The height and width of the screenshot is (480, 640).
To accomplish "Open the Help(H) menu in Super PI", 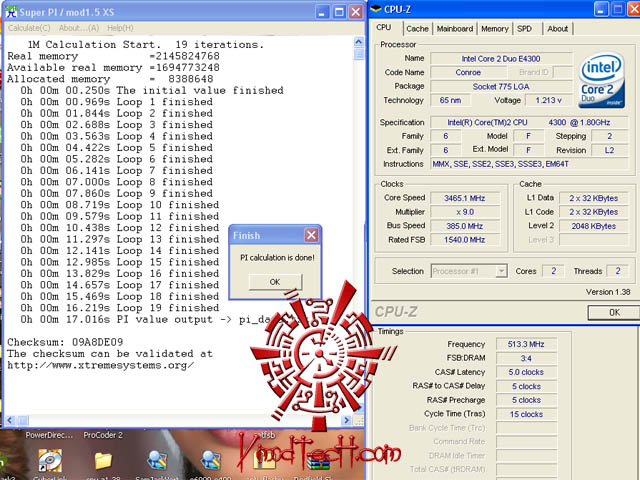I will tap(120, 28).
